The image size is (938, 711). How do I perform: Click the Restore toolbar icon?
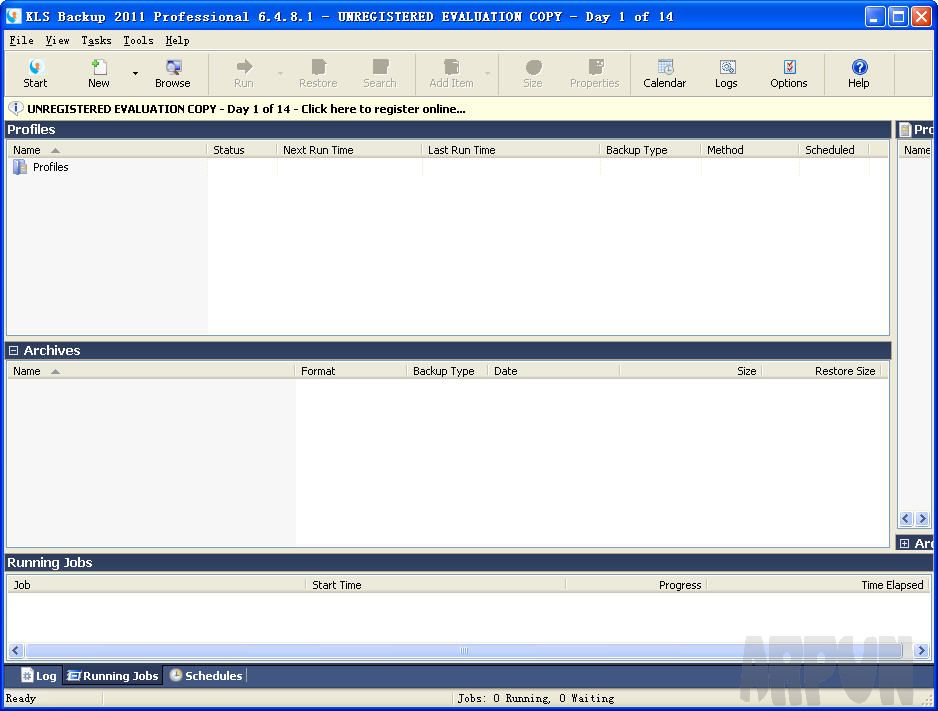(318, 74)
